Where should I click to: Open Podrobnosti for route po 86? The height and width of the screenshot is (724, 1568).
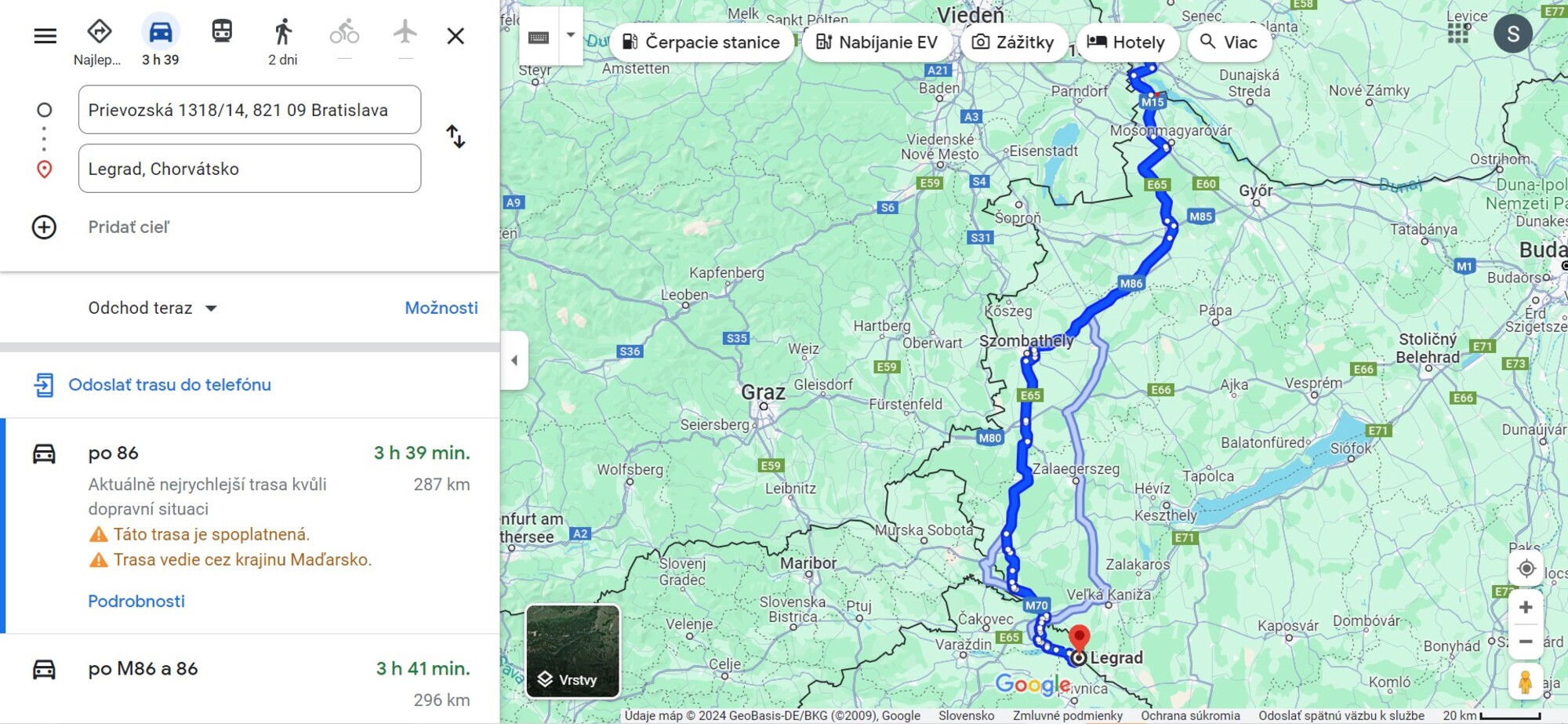tap(136, 602)
